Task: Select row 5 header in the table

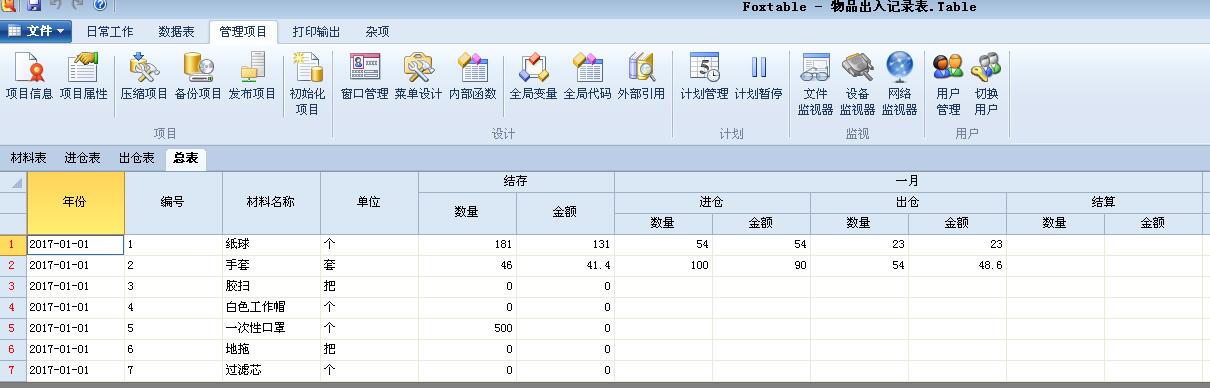Action: pyautogui.click(x=13, y=328)
